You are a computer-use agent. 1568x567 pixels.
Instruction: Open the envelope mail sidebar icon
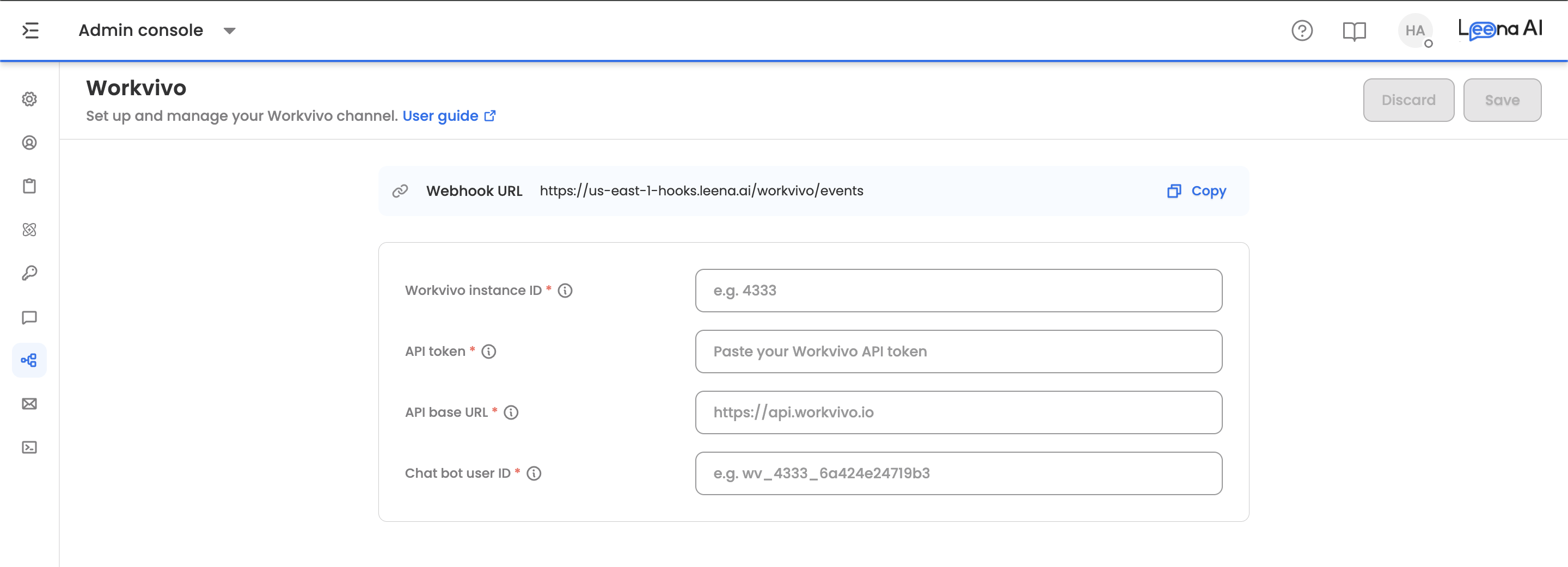tap(29, 404)
